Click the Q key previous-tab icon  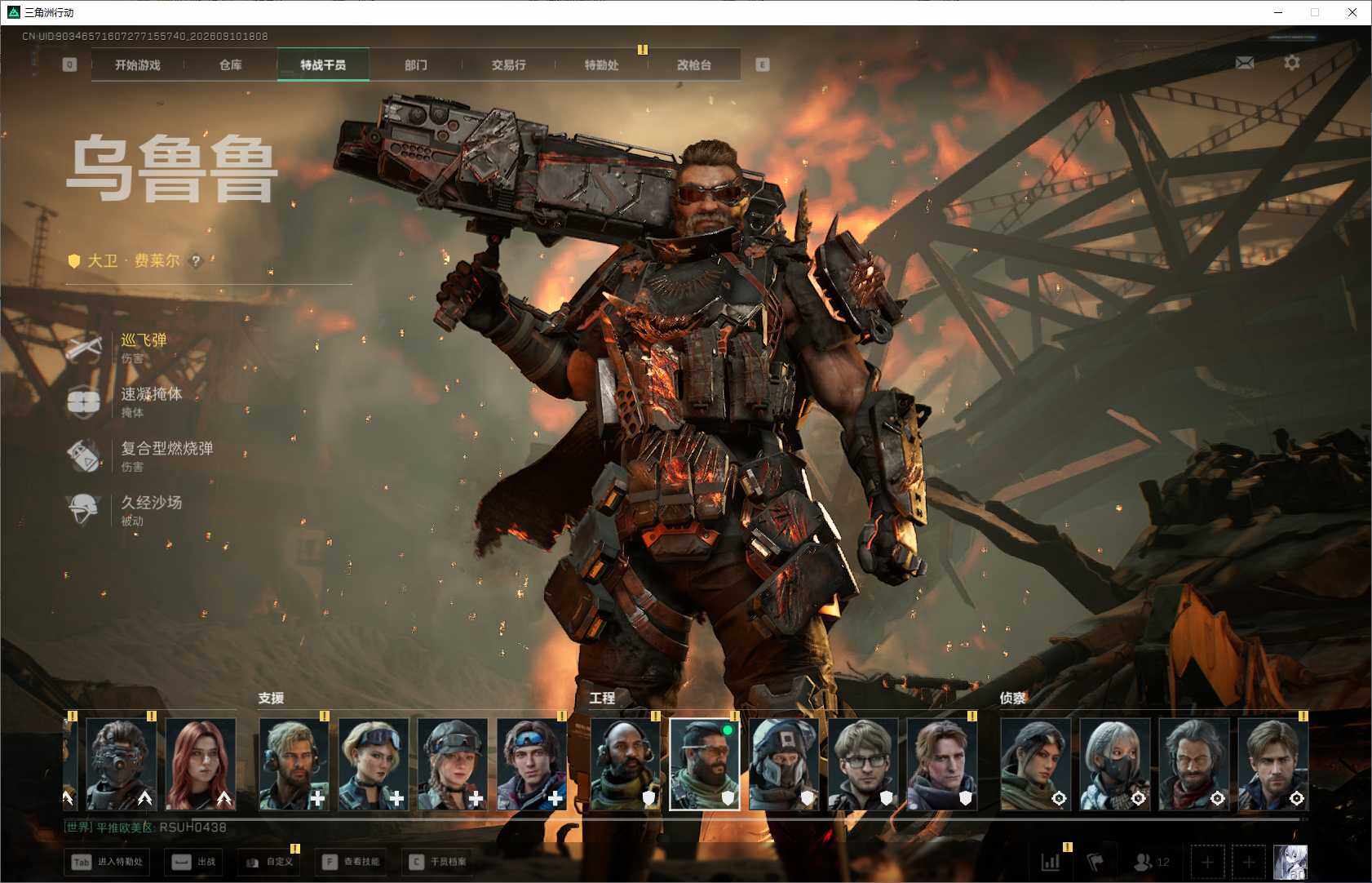70,64
